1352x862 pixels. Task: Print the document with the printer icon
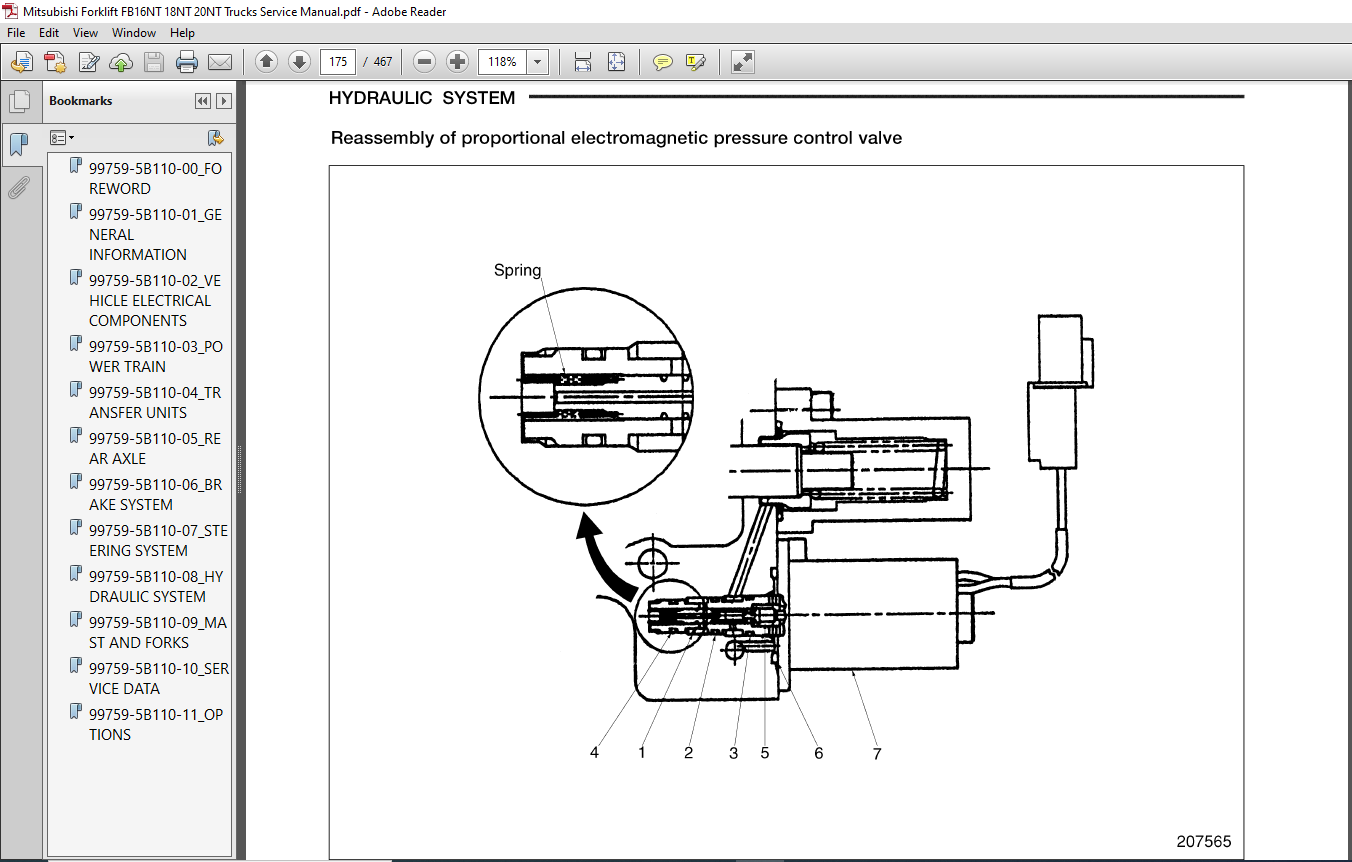187,62
